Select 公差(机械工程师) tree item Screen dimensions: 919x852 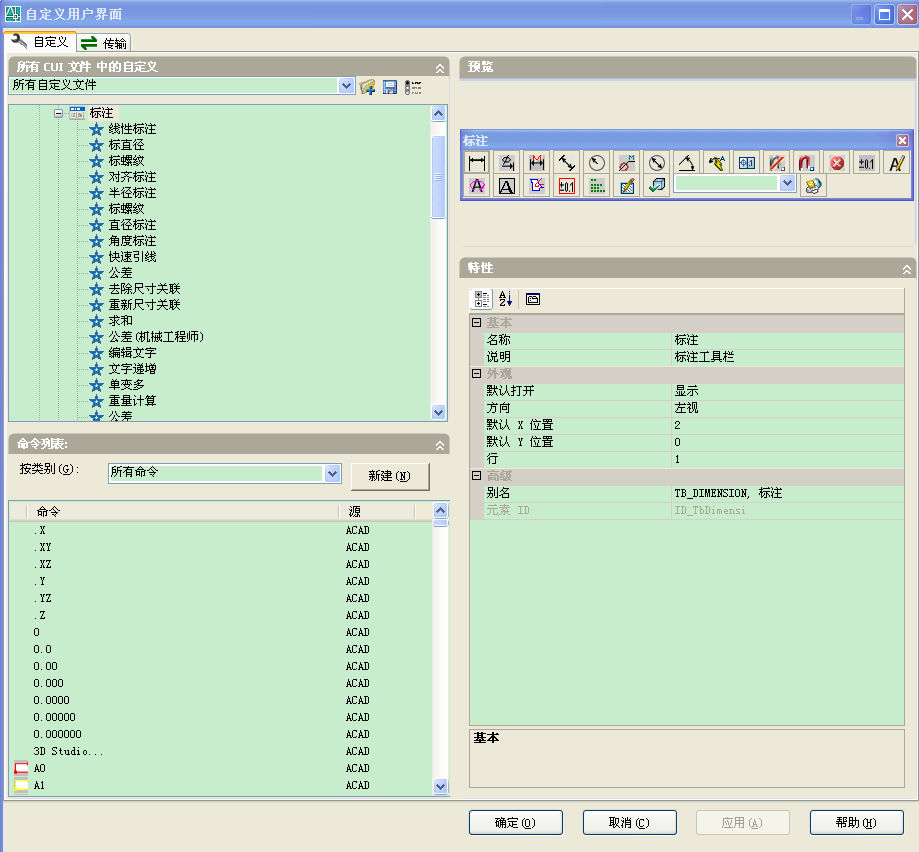click(x=156, y=337)
